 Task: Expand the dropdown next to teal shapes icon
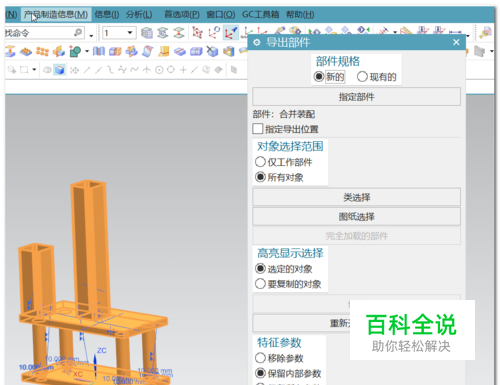click(x=87, y=52)
